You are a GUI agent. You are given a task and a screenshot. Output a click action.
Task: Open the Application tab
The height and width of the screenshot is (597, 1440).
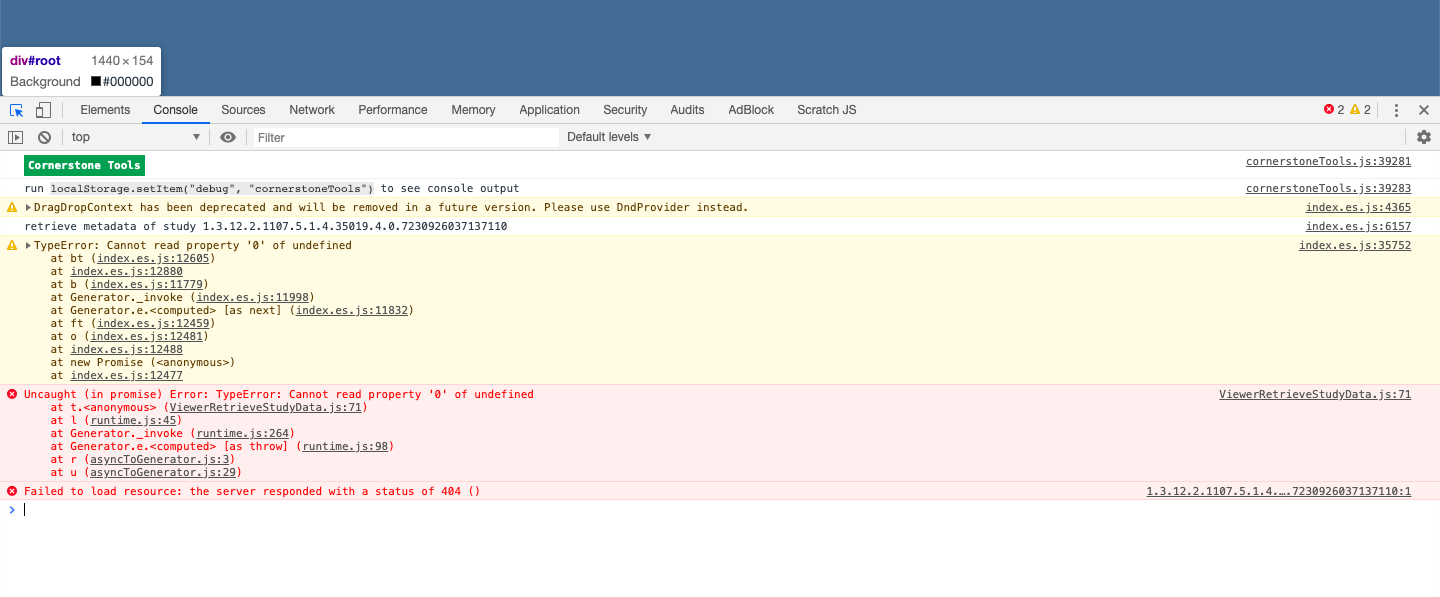coord(549,110)
